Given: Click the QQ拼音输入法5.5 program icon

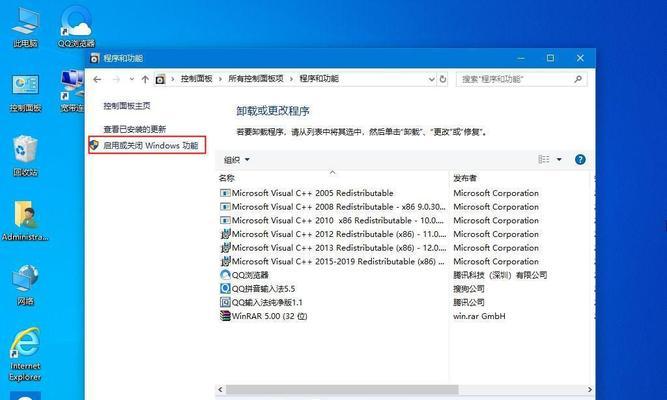Looking at the screenshot, I should (x=225, y=289).
